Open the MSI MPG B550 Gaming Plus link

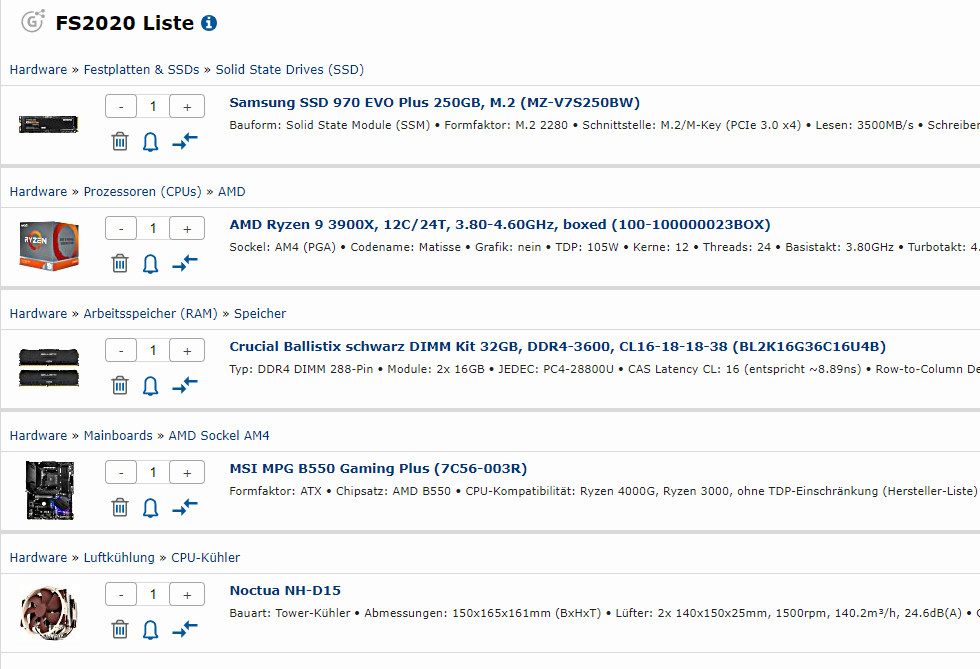378,469
